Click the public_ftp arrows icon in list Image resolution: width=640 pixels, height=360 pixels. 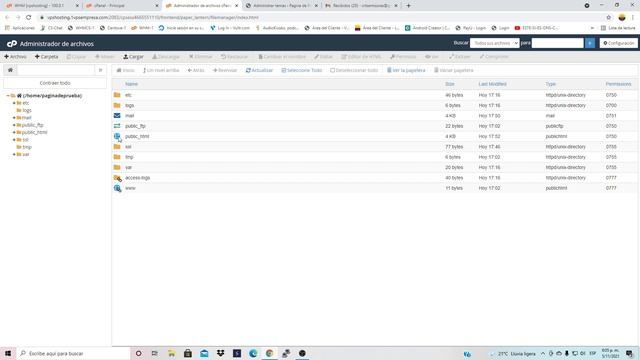117,126
